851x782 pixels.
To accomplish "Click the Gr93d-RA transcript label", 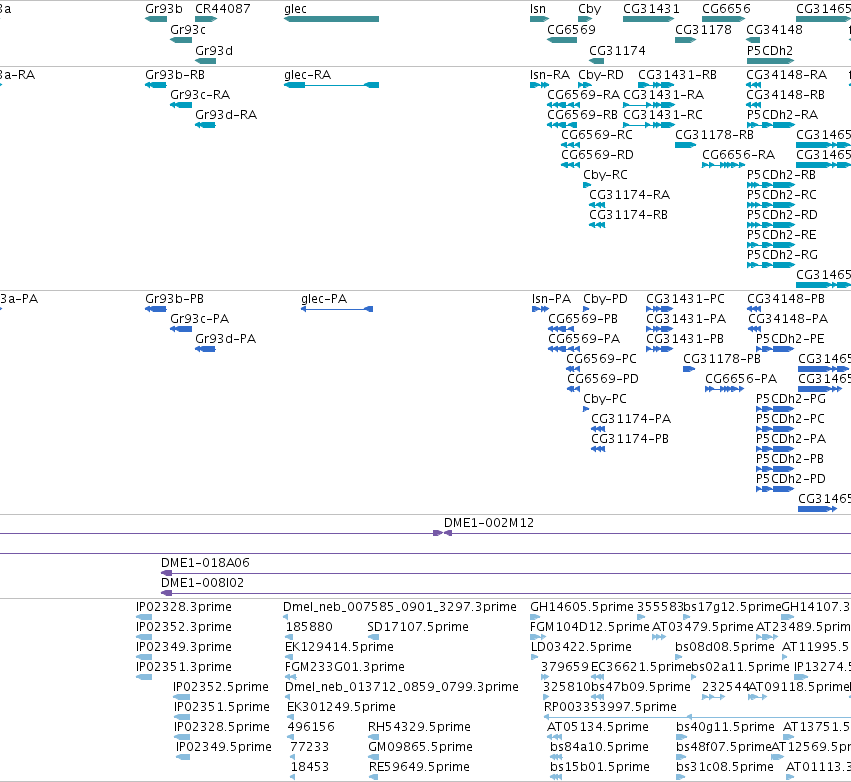I will pyautogui.click(x=226, y=115).
